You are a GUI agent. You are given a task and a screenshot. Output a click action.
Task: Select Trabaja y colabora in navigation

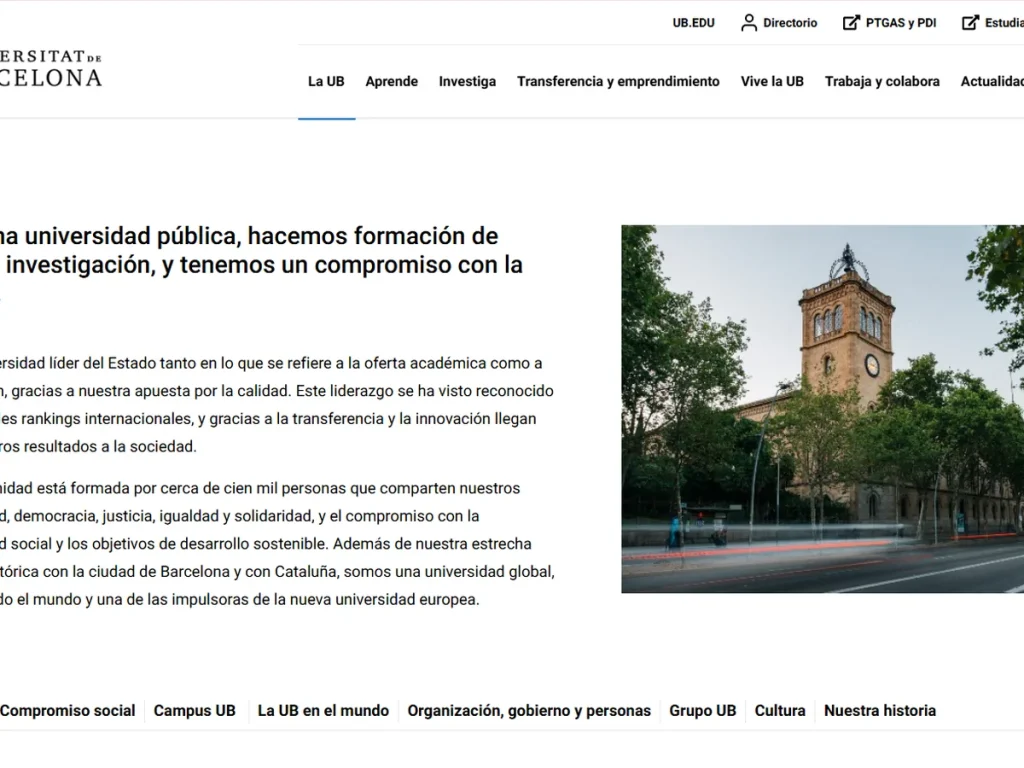(x=882, y=82)
